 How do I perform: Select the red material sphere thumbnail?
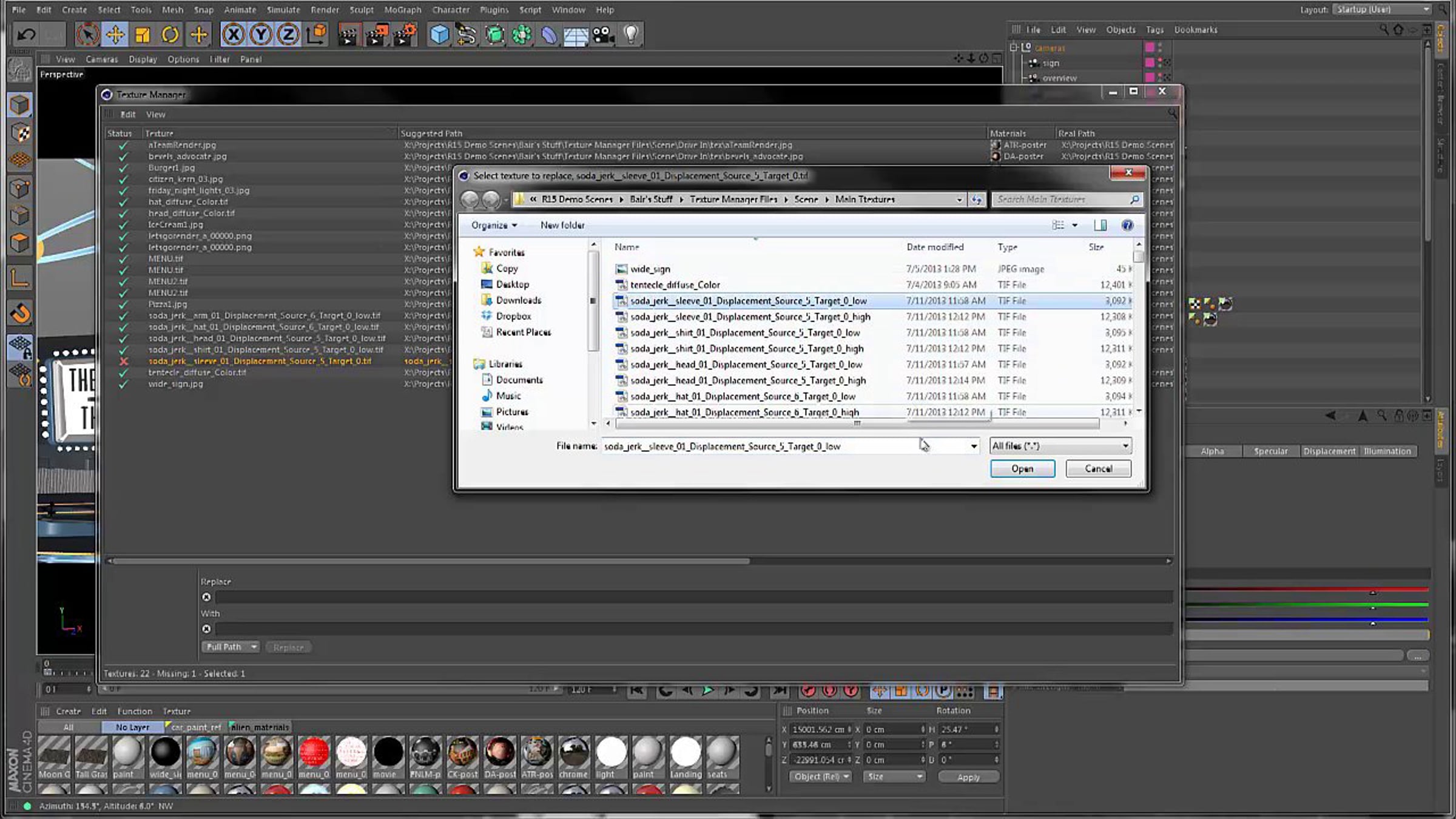click(x=314, y=752)
